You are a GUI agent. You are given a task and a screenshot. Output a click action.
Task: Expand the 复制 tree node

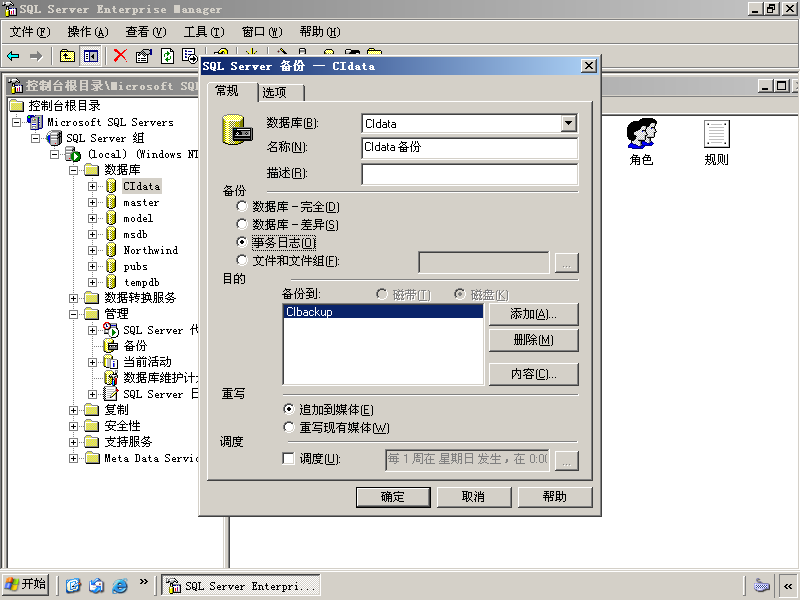[73, 410]
